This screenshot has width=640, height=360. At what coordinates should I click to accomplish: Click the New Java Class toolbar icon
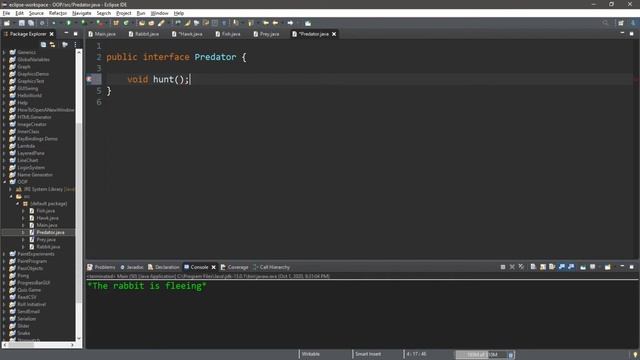coord(126,23)
